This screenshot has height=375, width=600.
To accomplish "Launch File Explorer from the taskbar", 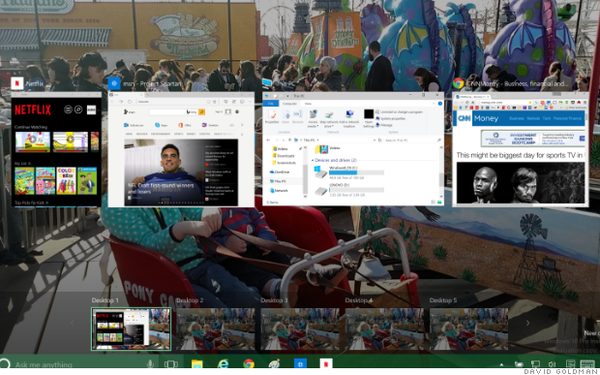I will (x=197, y=364).
